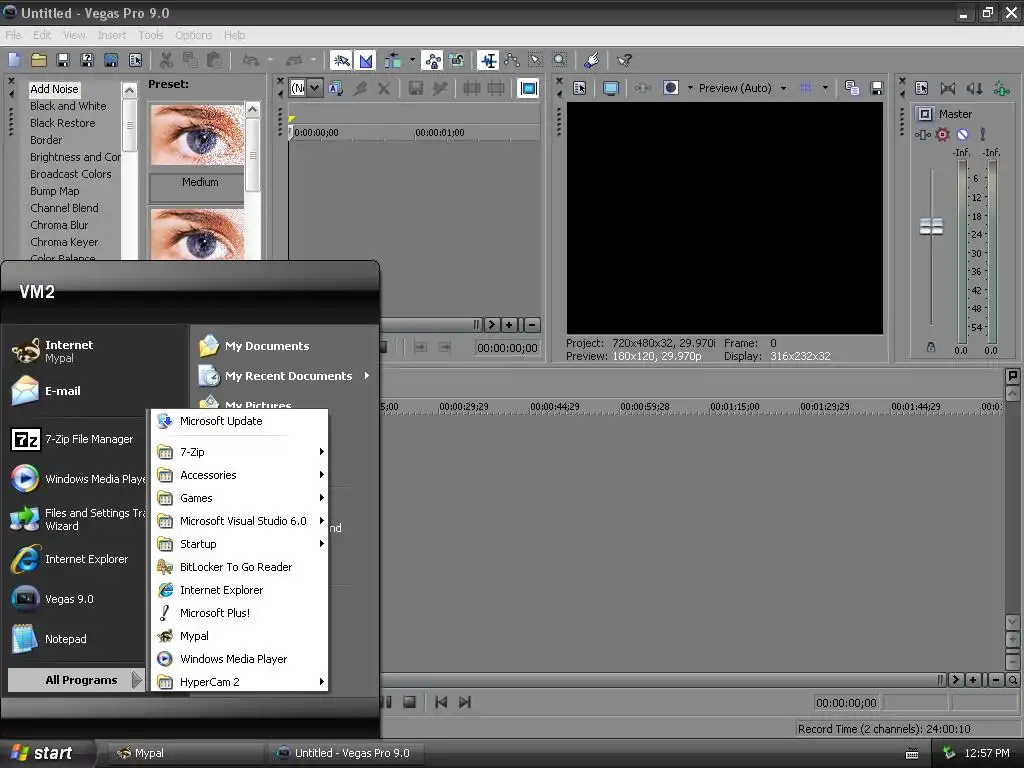Click the Save project floppy icon
The width and height of the screenshot is (1024, 768).
pos(63,61)
